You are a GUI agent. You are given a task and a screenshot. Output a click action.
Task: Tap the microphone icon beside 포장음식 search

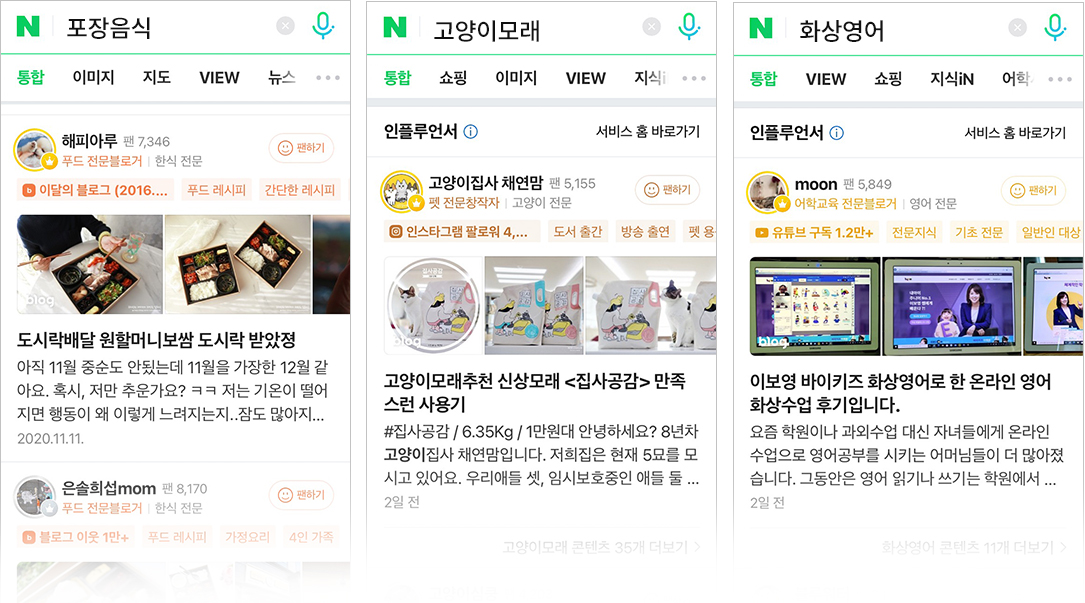coord(323,26)
